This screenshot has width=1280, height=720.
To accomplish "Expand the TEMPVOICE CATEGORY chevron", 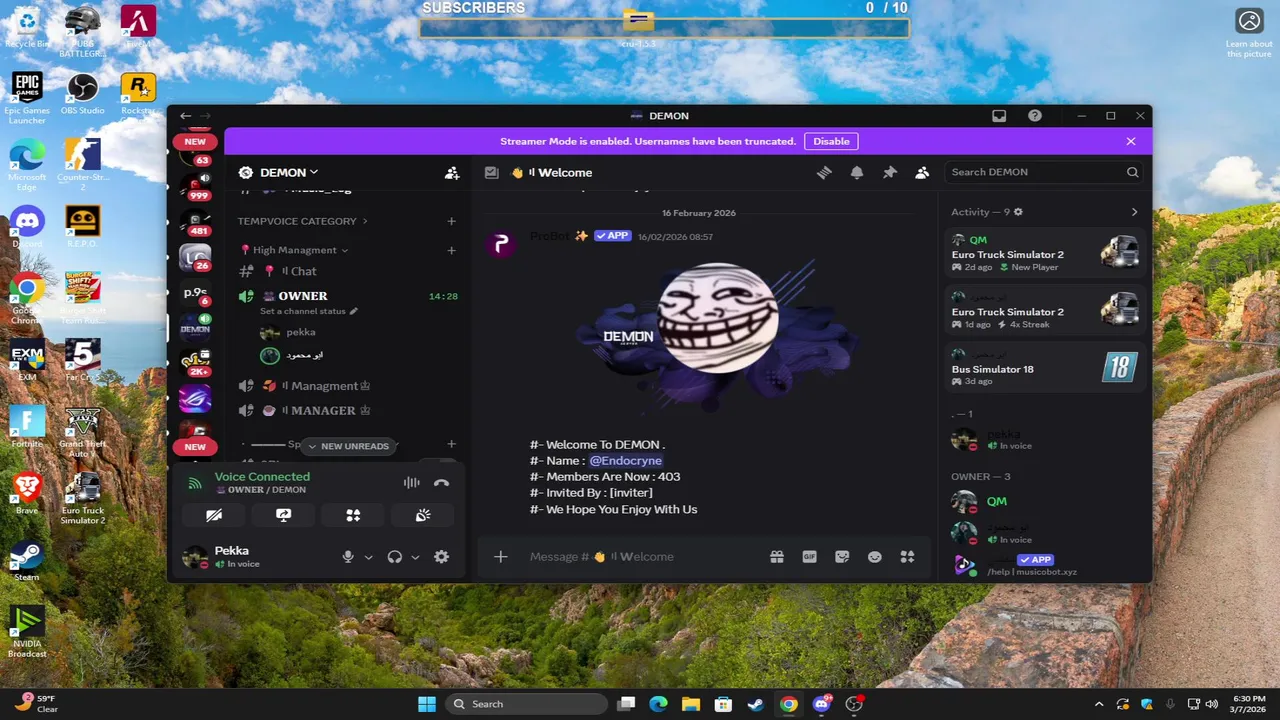I will [365, 221].
